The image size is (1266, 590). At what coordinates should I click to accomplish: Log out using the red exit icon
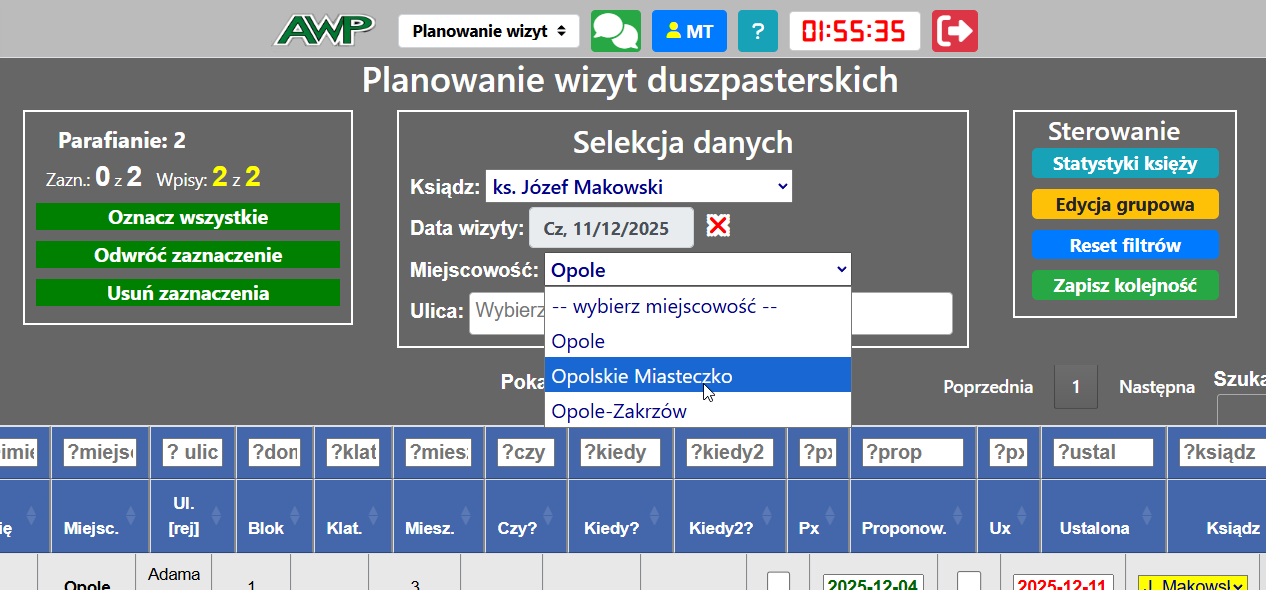(x=955, y=30)
